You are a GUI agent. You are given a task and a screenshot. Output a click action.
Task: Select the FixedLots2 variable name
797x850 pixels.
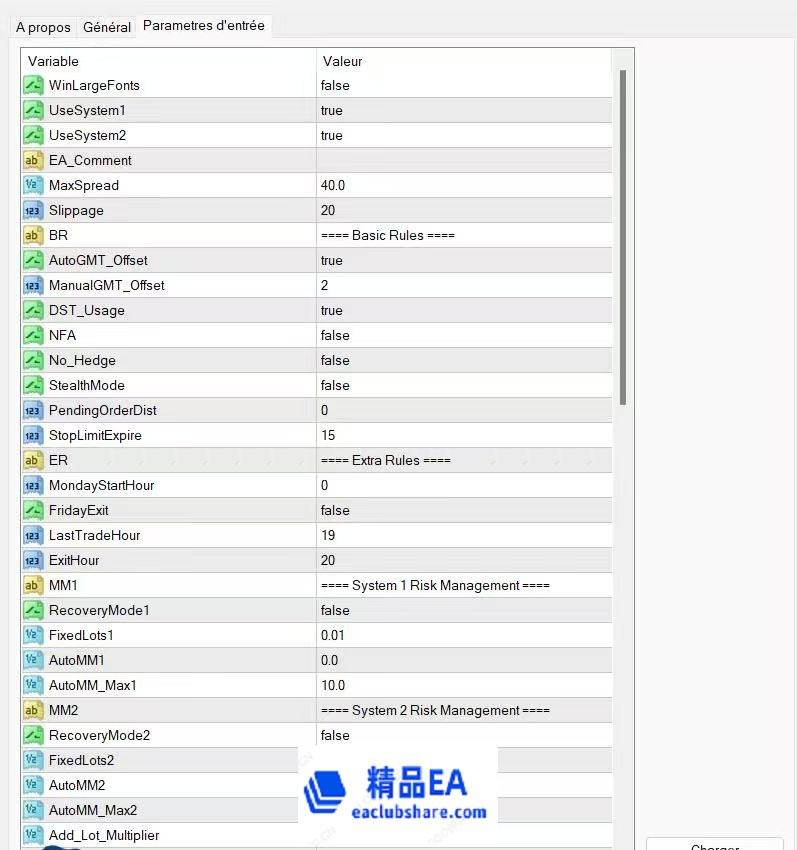(81, 760)
